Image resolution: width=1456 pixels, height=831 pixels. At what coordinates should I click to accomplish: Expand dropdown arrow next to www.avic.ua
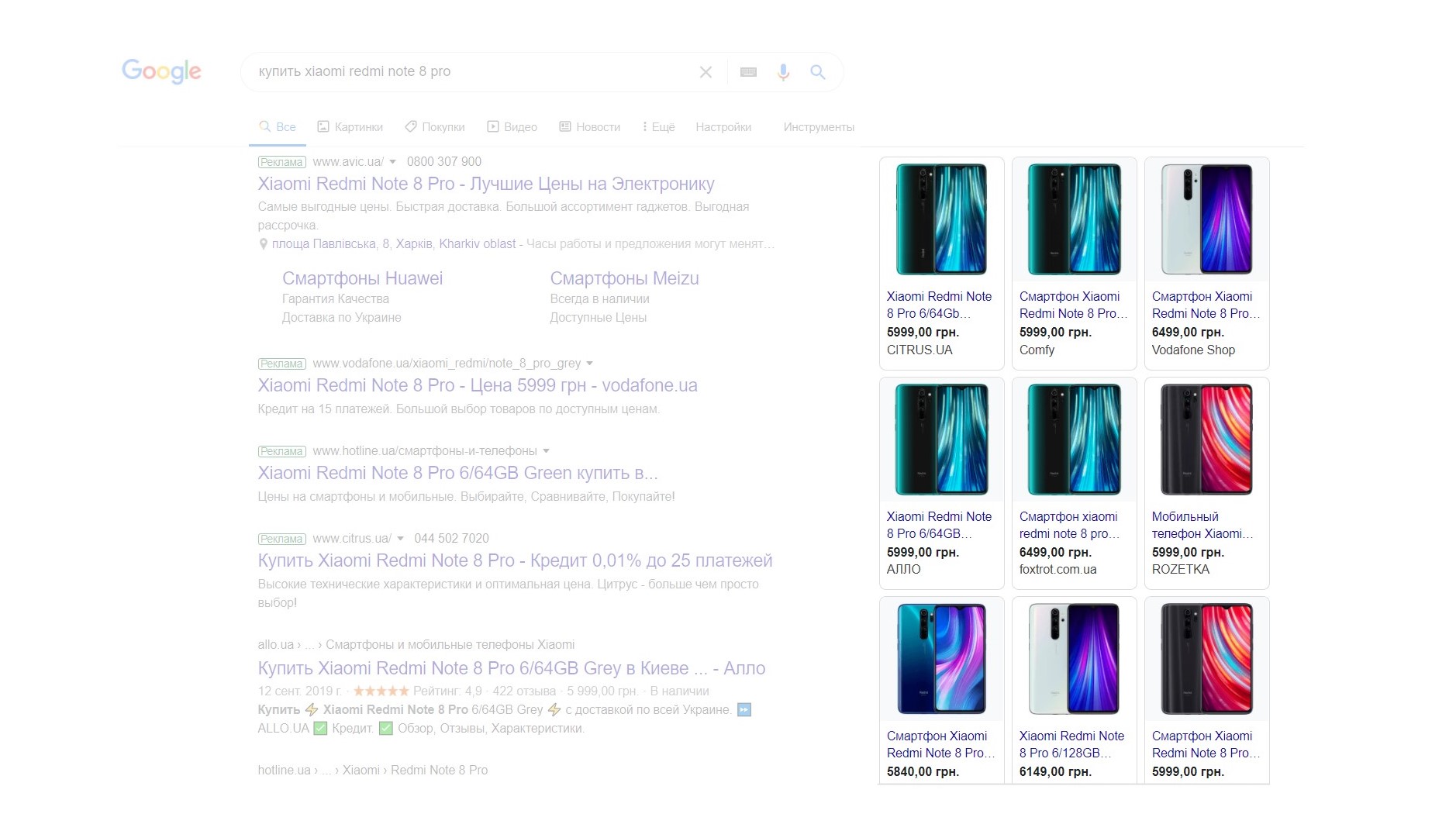pyautogui.click(x=392, y=162)
